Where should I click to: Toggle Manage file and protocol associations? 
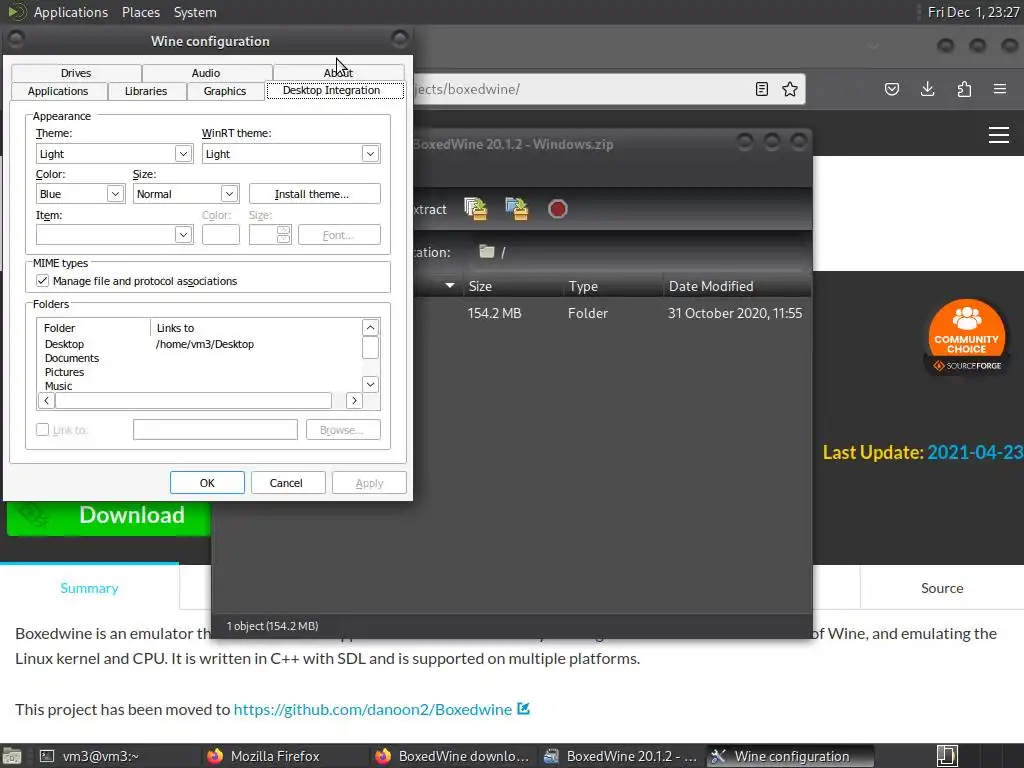pos(42,281)
